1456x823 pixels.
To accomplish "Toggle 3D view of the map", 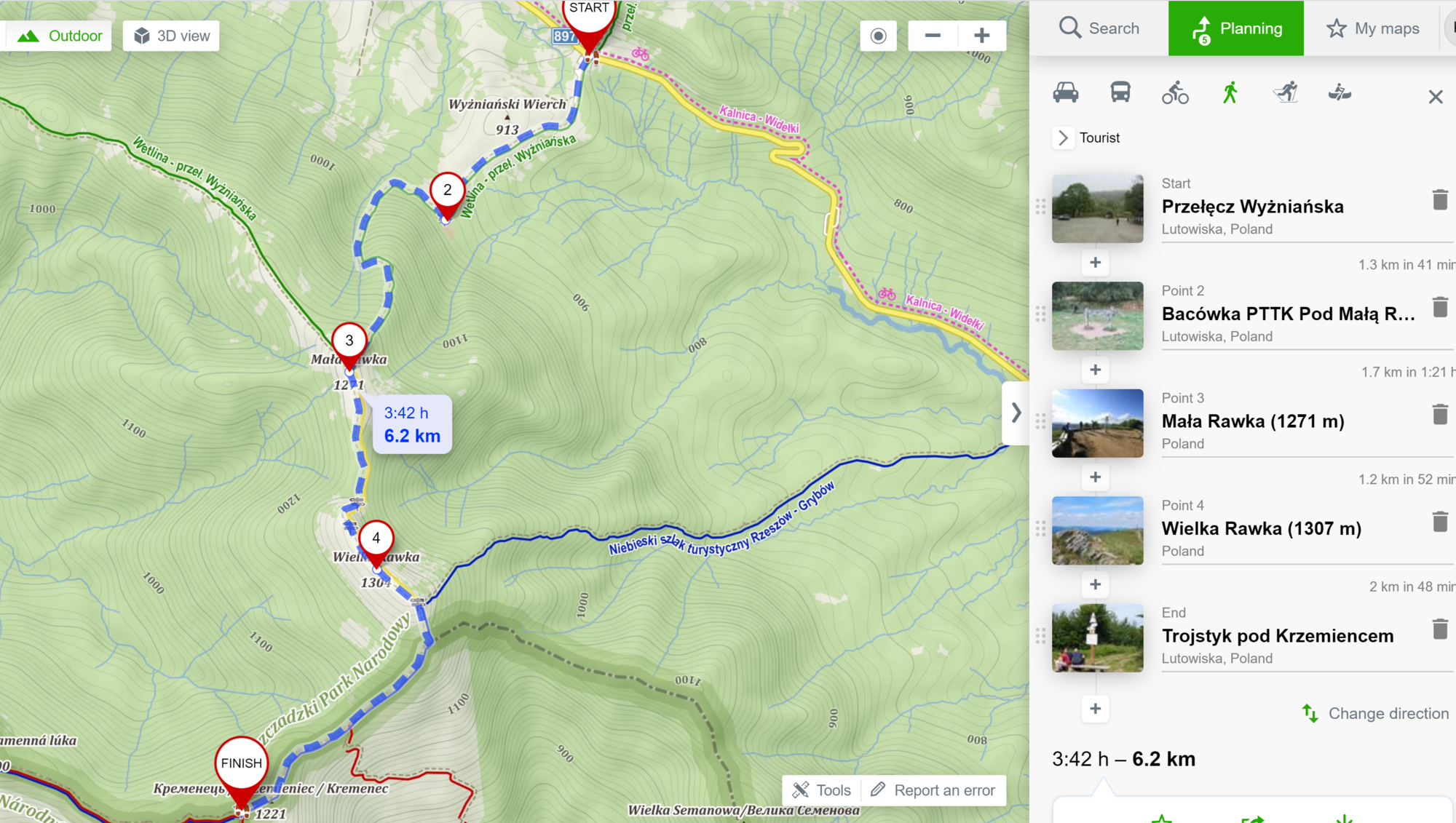I will (x=171, y=36).
